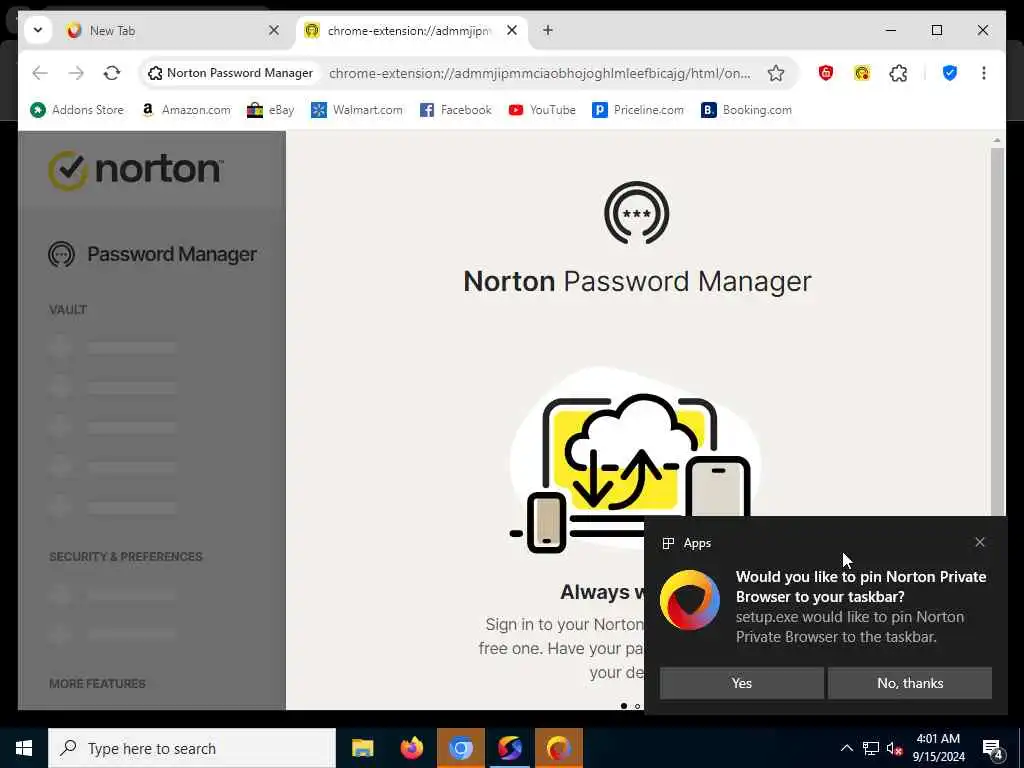Open the Booking.com bookmark
Image resolution: width=1024 pixels, height=768 pixels.
click(x=746, y=110)
